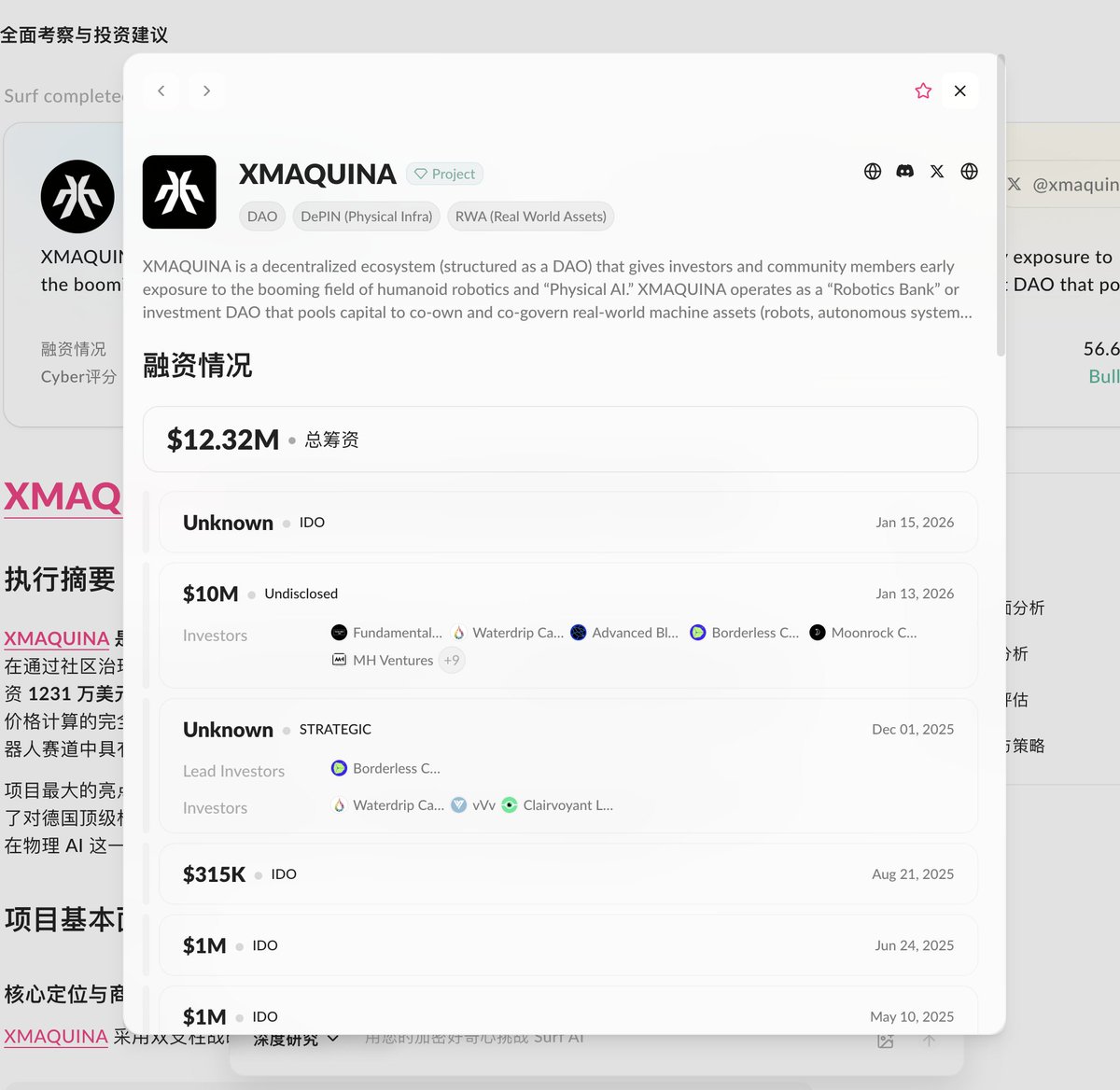Open XMAQUINA's X (Twitter) profile icon

[936, 172]
